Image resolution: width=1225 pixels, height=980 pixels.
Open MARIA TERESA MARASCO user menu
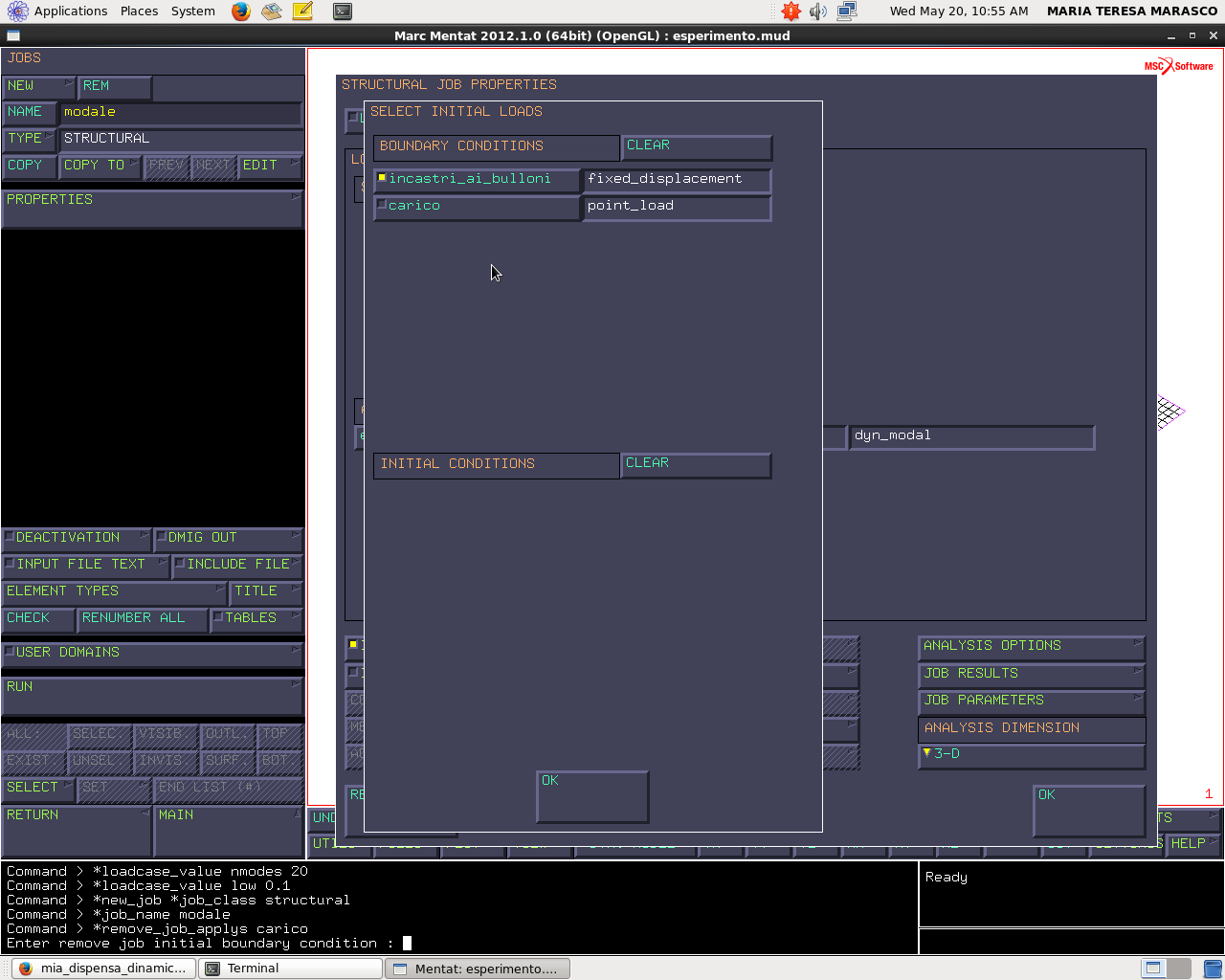pyautogui.click(x=1132, y=11)
